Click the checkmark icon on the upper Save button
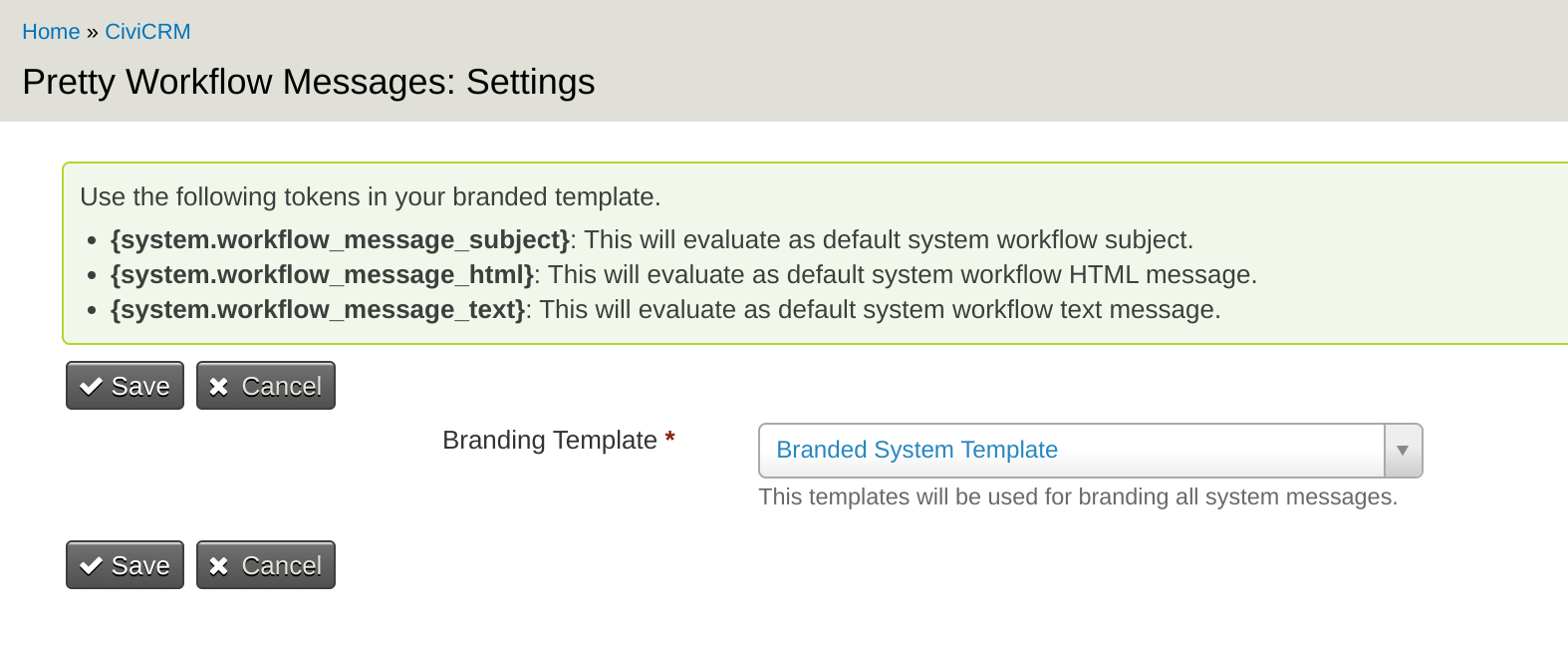Viewport: 1568px width, 647px height. 92,387
